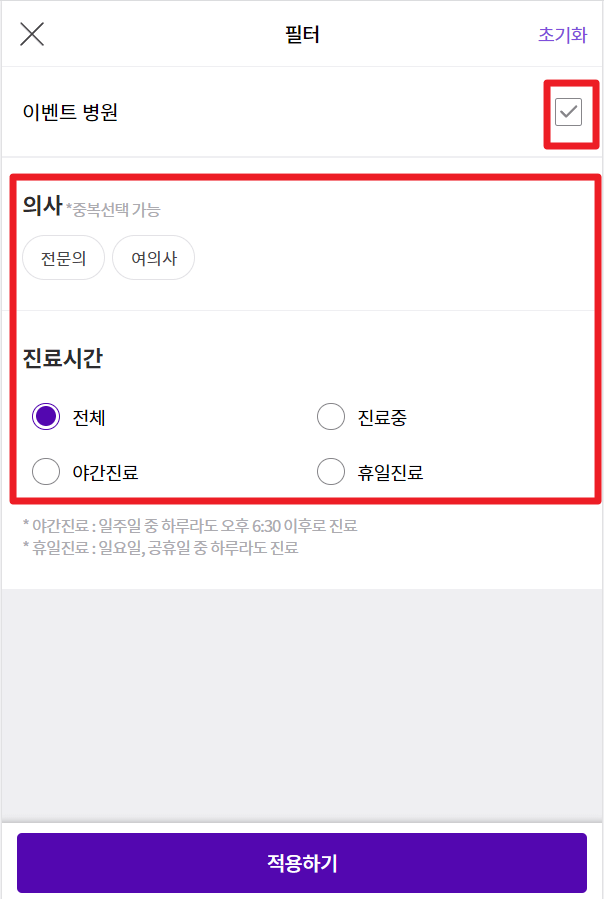The height and width of the screenshot is (899, 604).
Task: Select the 전문의 filter chip
Action: [x=63, y=257]
